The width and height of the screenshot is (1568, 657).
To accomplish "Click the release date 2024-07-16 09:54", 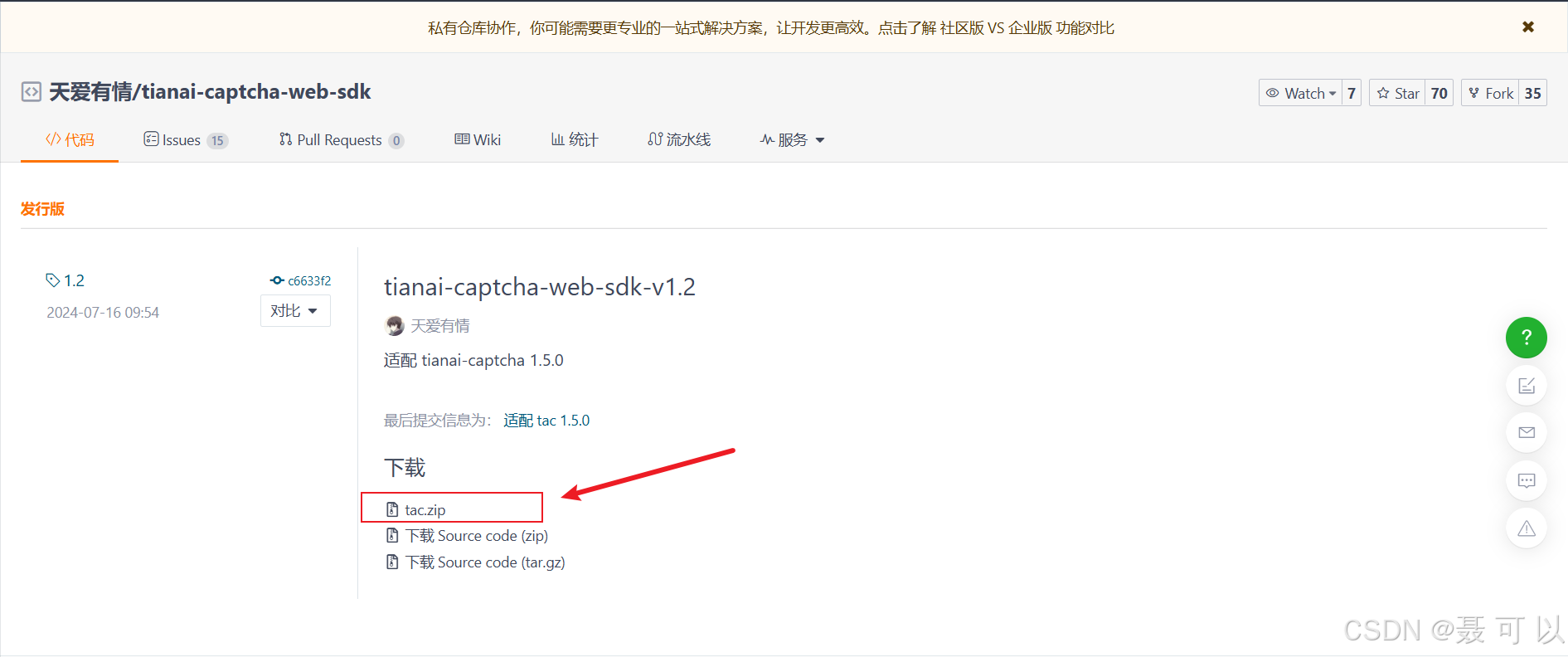I will [x=103, y=313].
